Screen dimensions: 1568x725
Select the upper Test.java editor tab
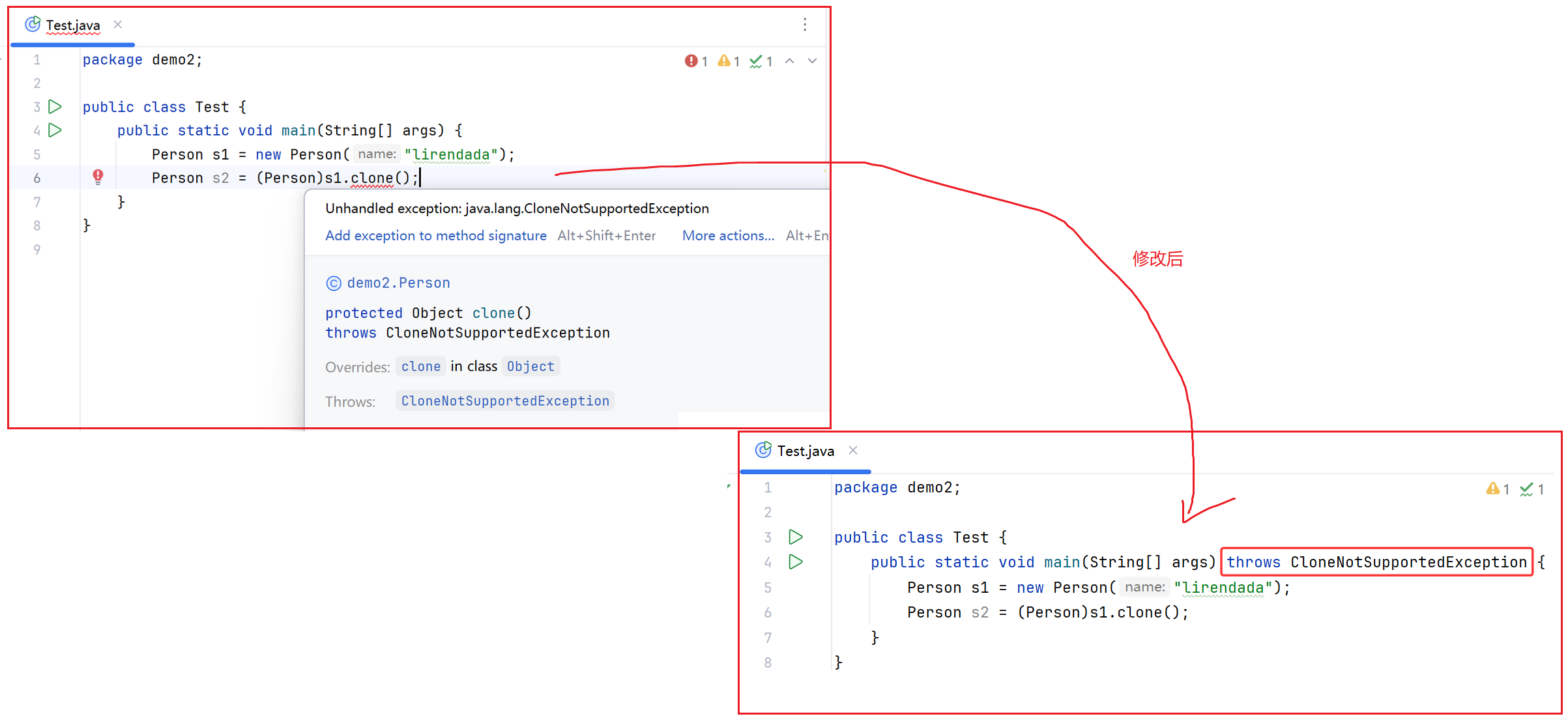[x=72, y=25]
